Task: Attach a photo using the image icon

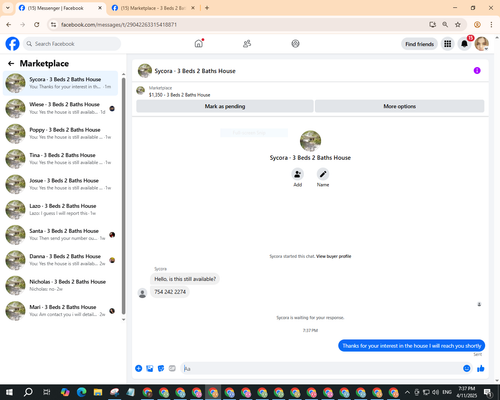Action: [x=150, y=368]
